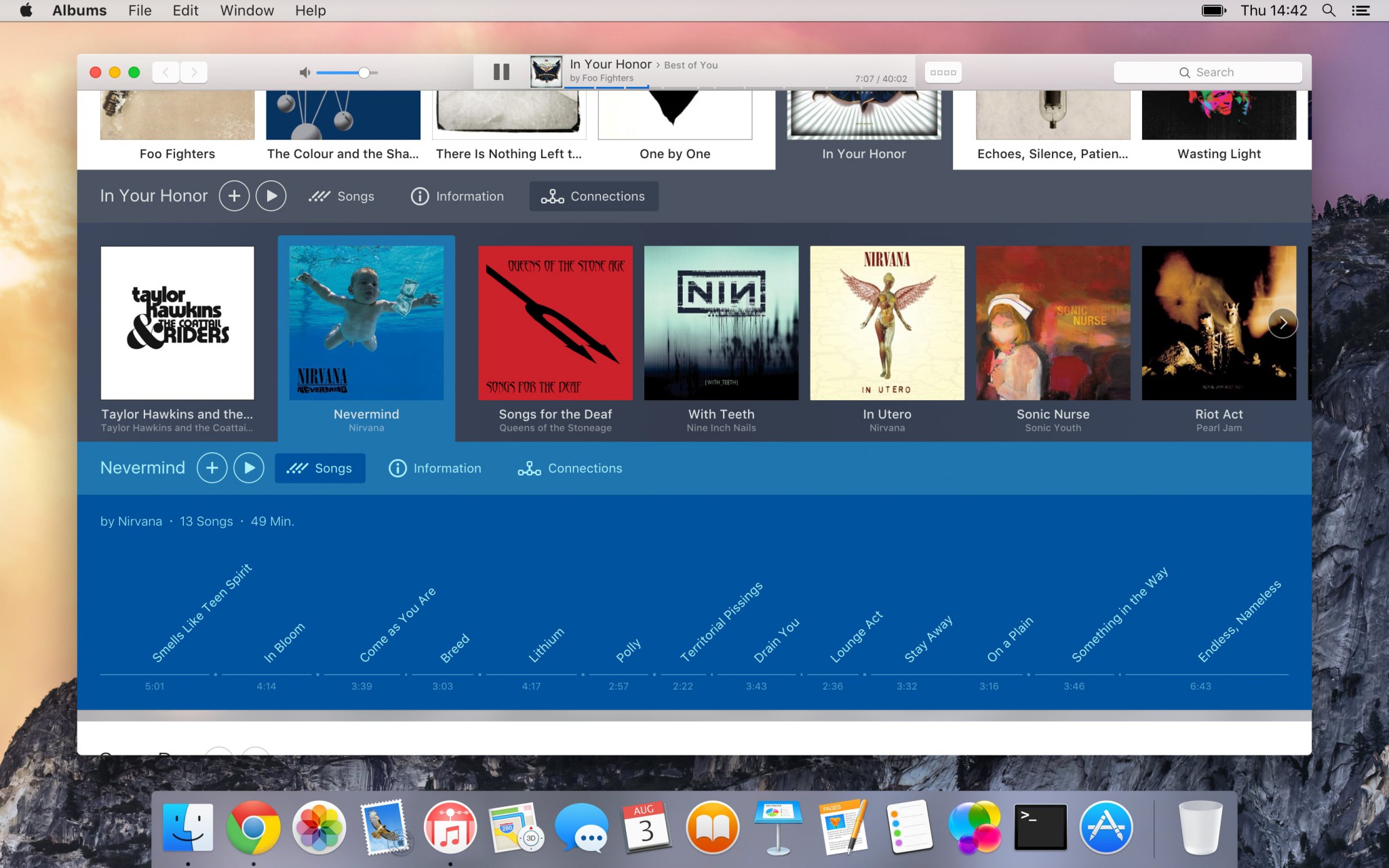Click the Search field
1389x868 pixels.
tap(1207, 73)
